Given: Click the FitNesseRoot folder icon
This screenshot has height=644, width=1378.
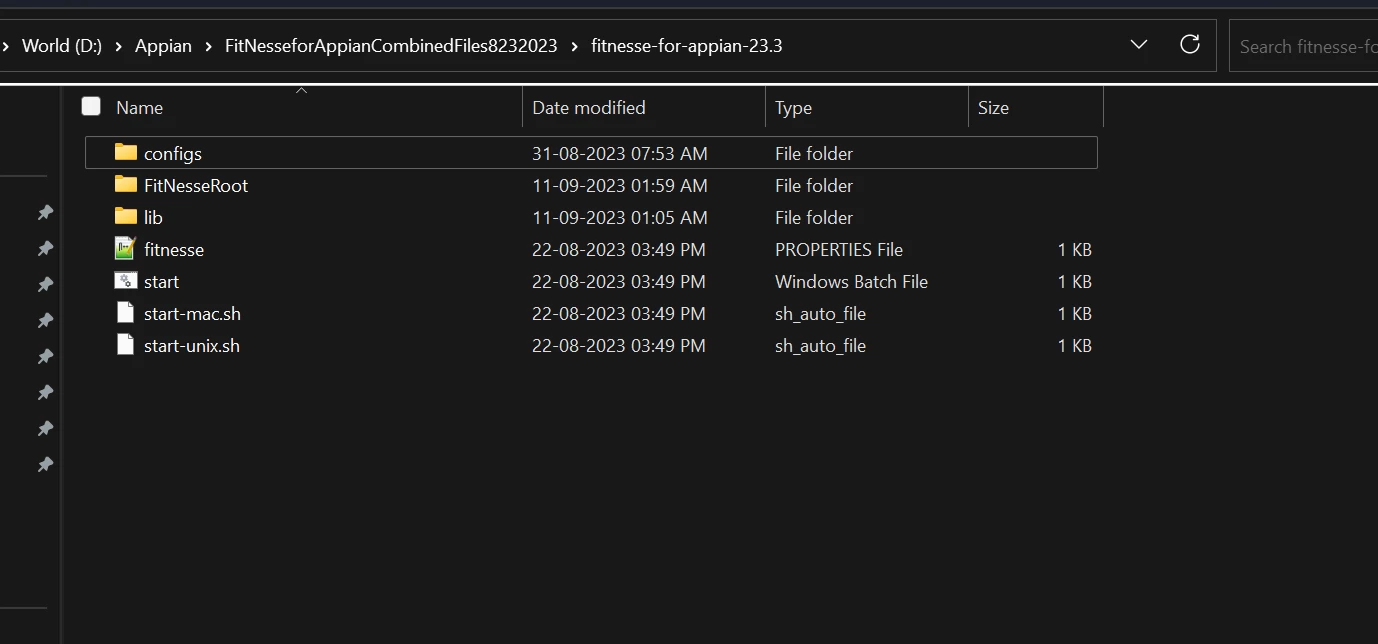Looking at the screenshot, I should tap(125, 185).
